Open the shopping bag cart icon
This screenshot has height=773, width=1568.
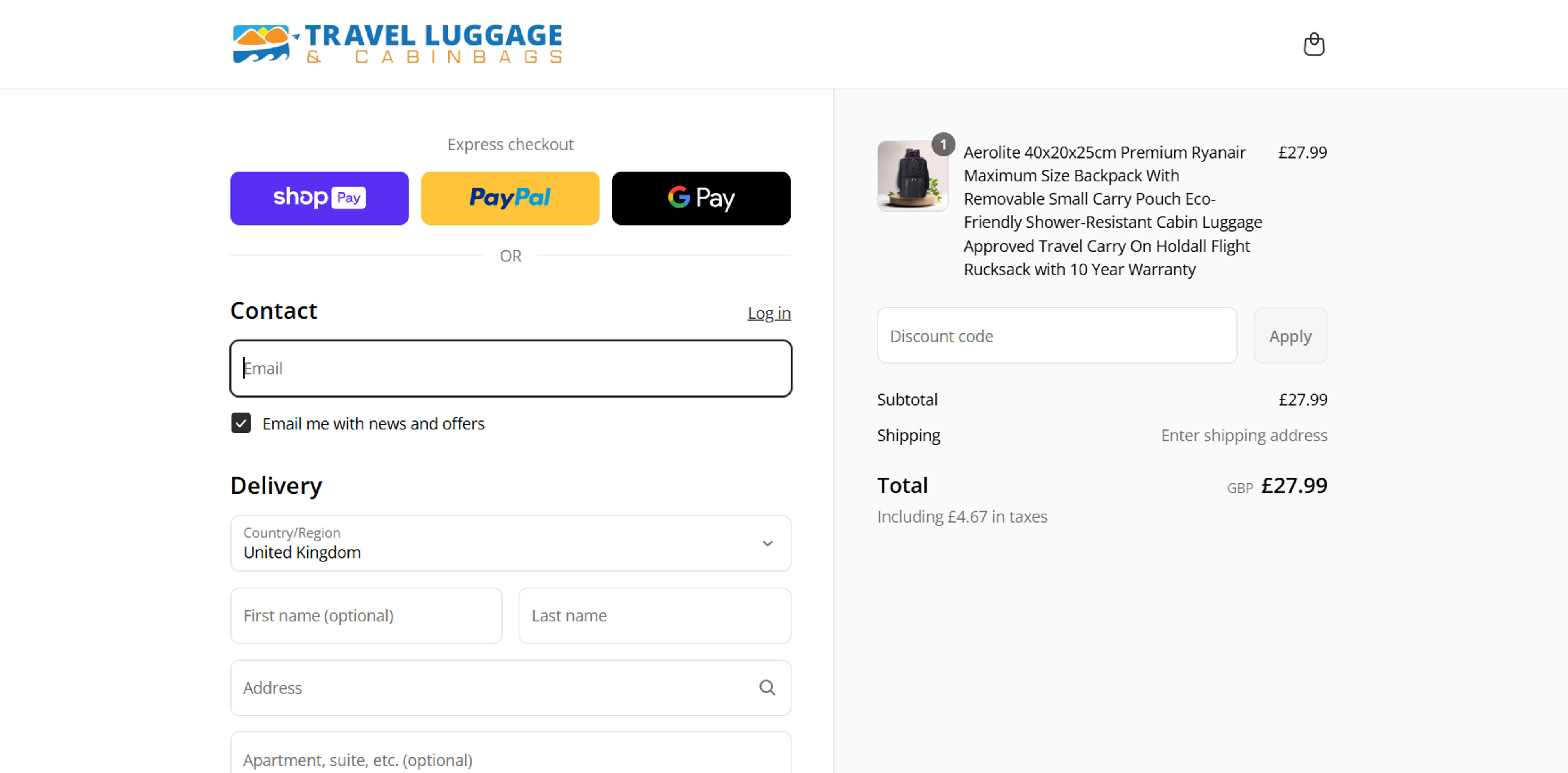point(1314,45)
